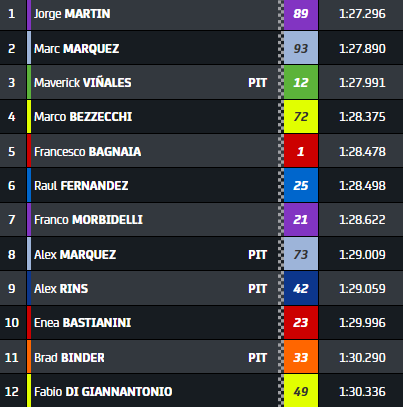
Task: Select rider Marc MARQUEZ
Action: click(x=76, y=49)
